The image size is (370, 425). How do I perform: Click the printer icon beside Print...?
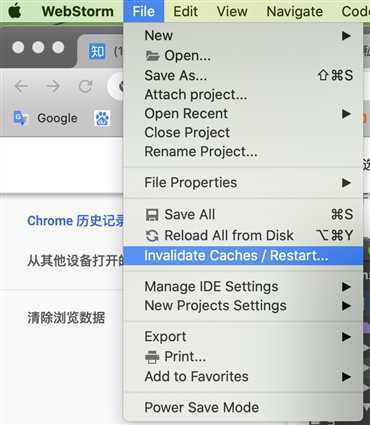click(152, 357)
